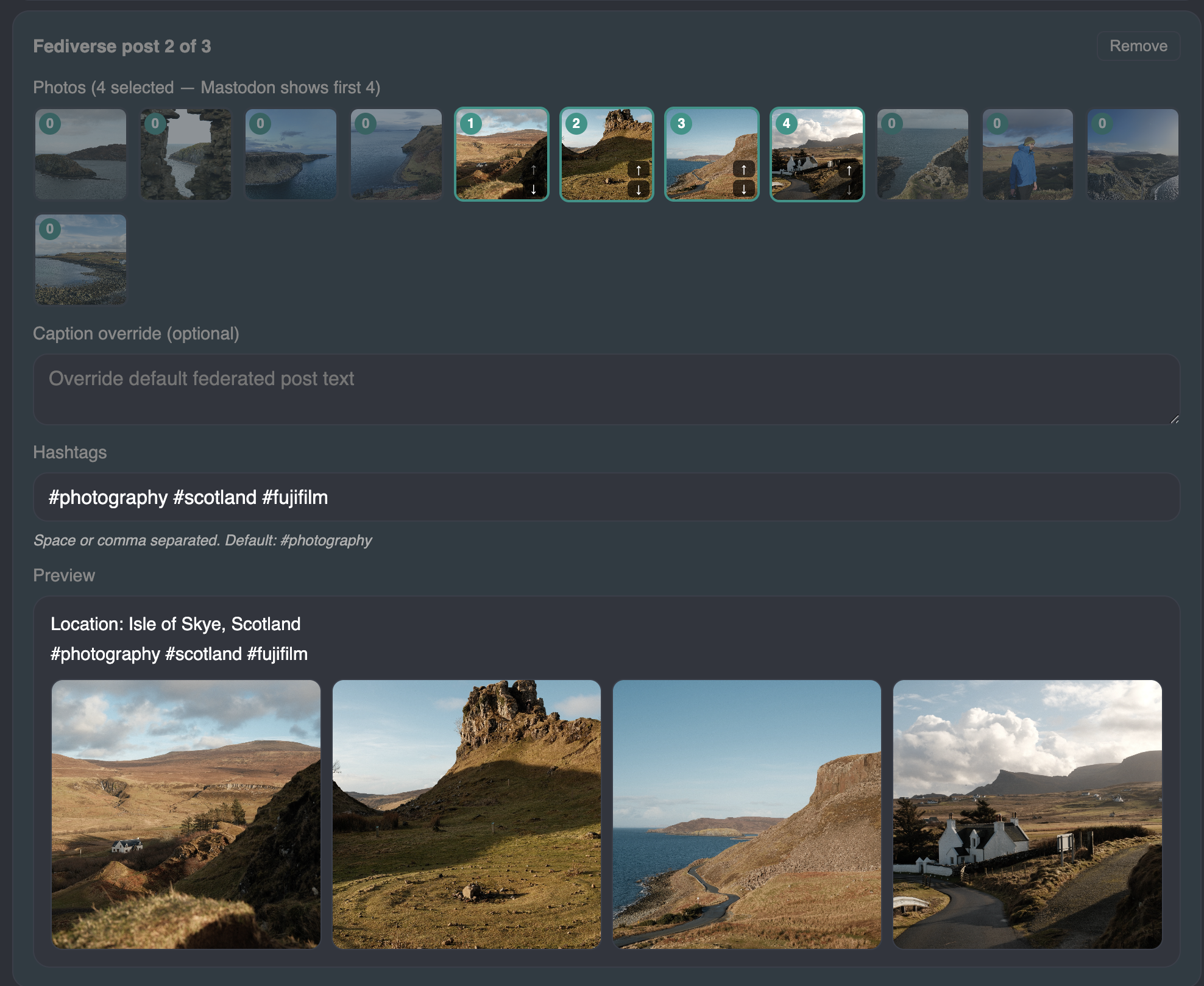
Task: Click the Hashtags input field
Action: [606, 497]
